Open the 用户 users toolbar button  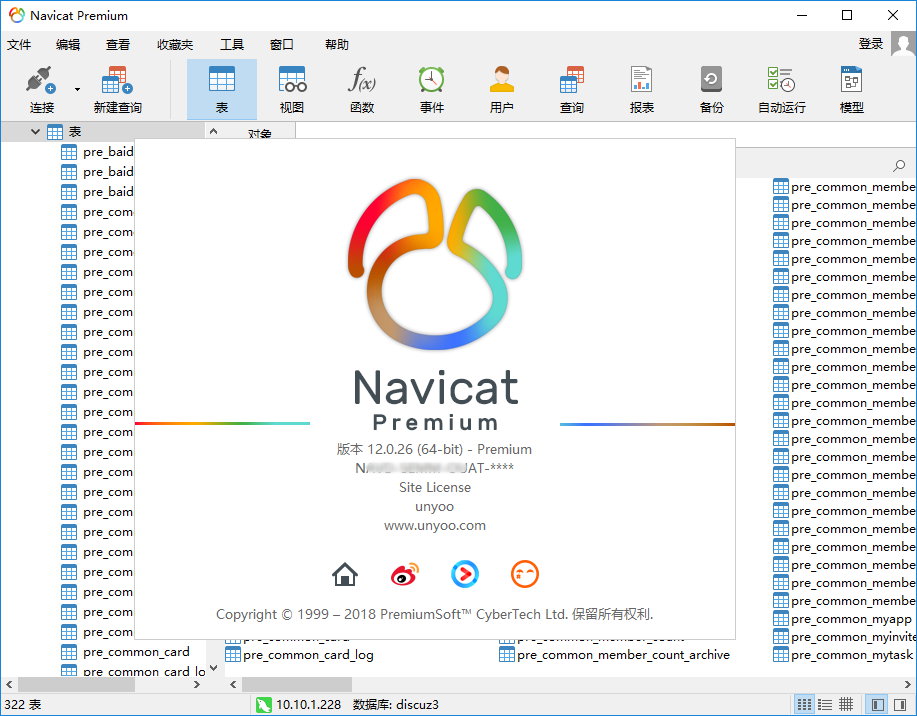tap(502, 90)
